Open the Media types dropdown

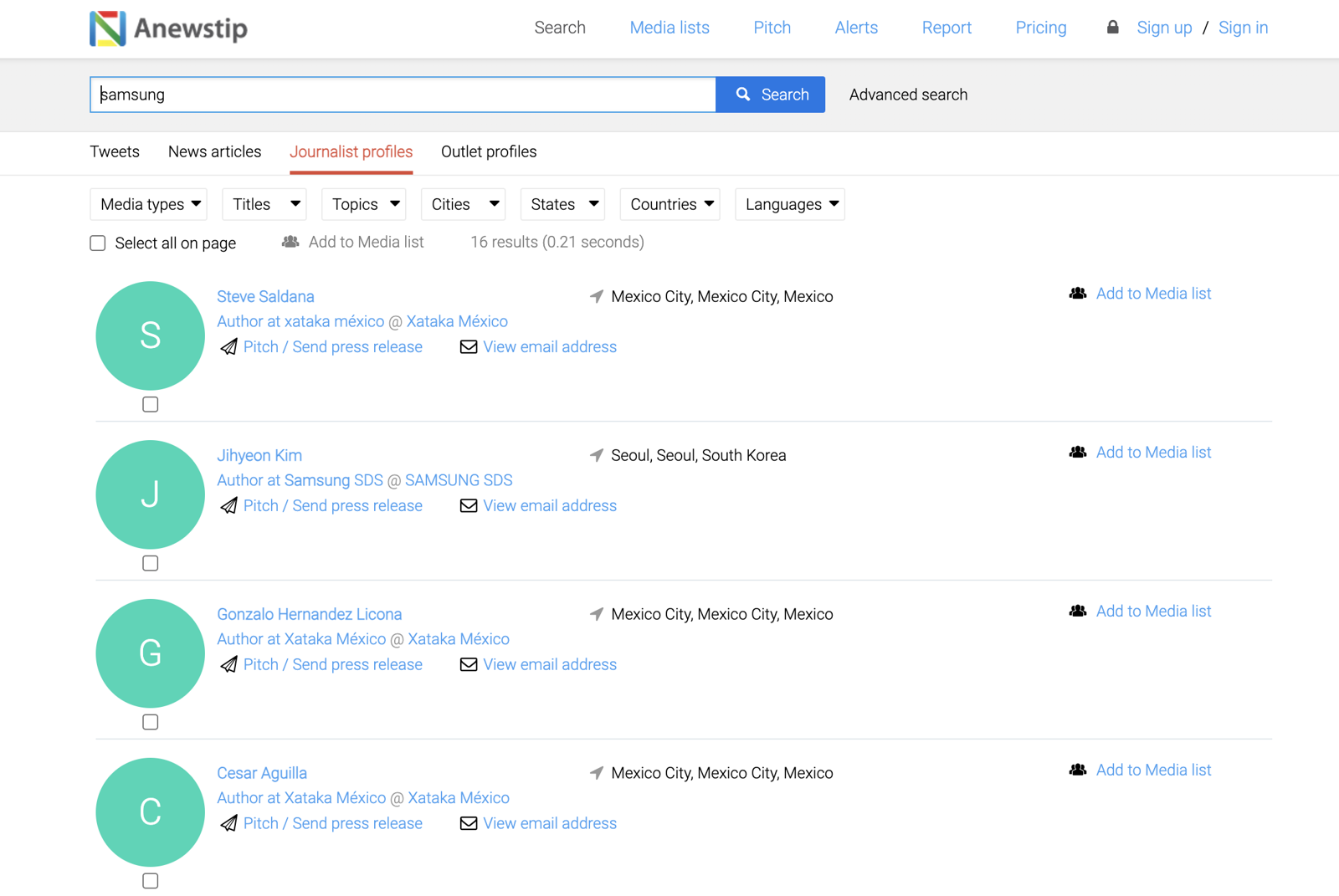[x=148, y=204]
